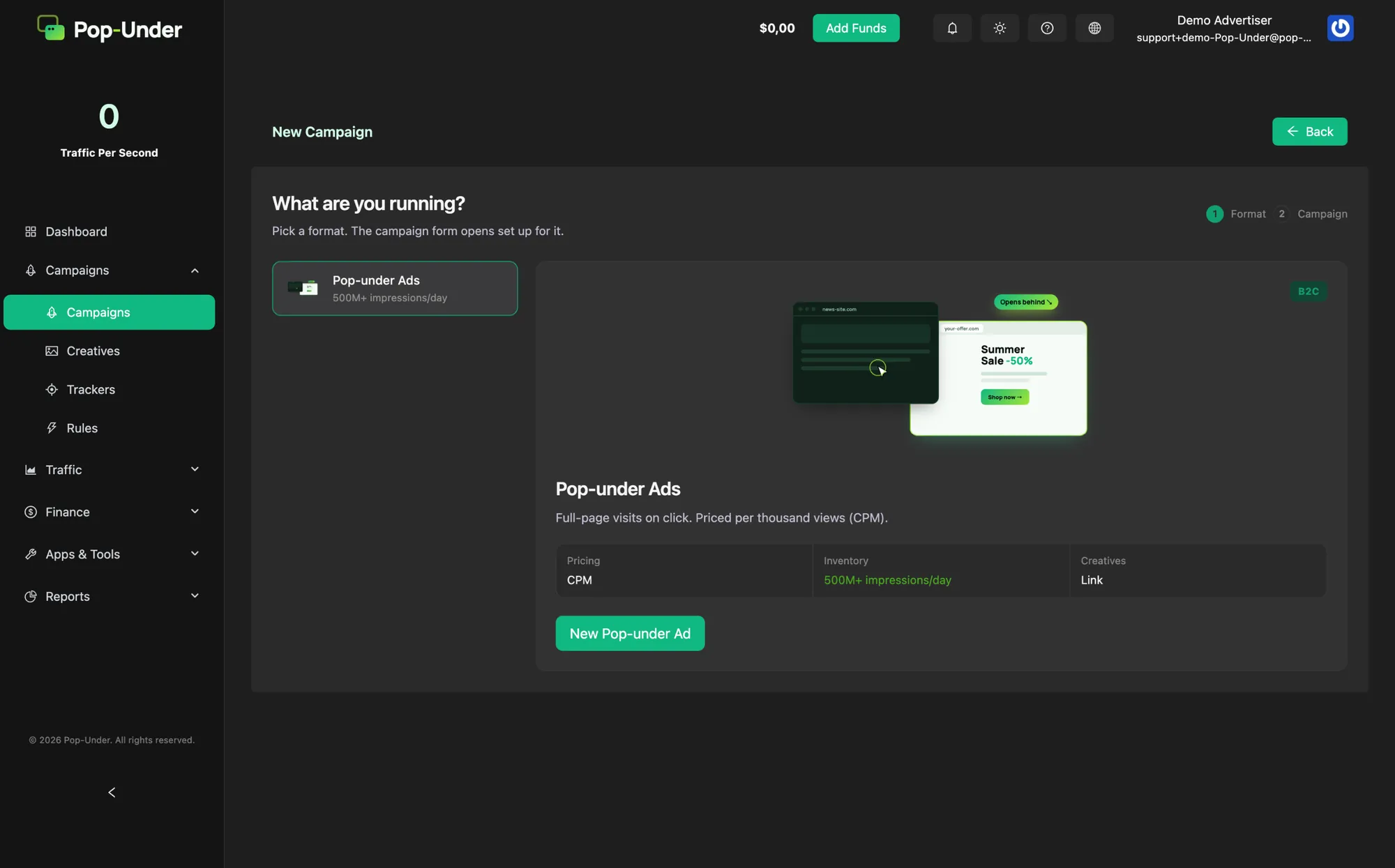Click the Dashboard grid icon
1395x868 pixels.
pos(31,231)
